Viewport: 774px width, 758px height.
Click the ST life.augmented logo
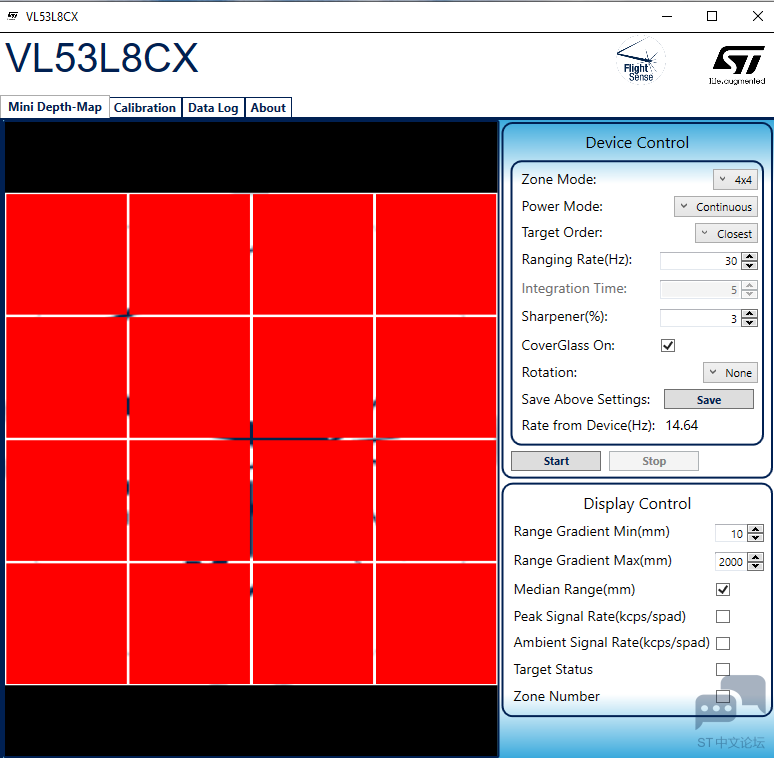pyautogui.click(x=738, y=63)
